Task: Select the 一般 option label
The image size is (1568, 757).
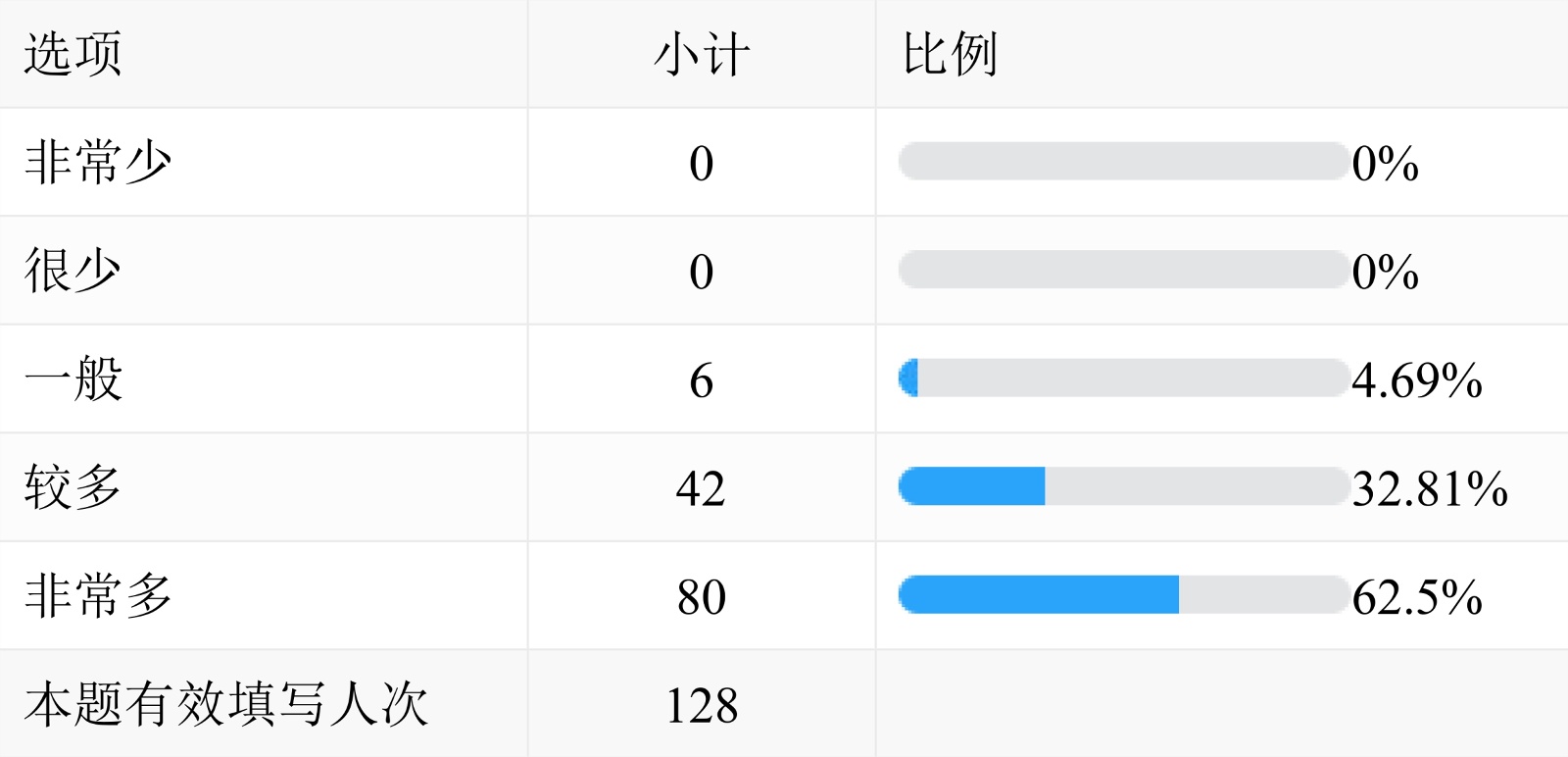Action: pos(73,379)
